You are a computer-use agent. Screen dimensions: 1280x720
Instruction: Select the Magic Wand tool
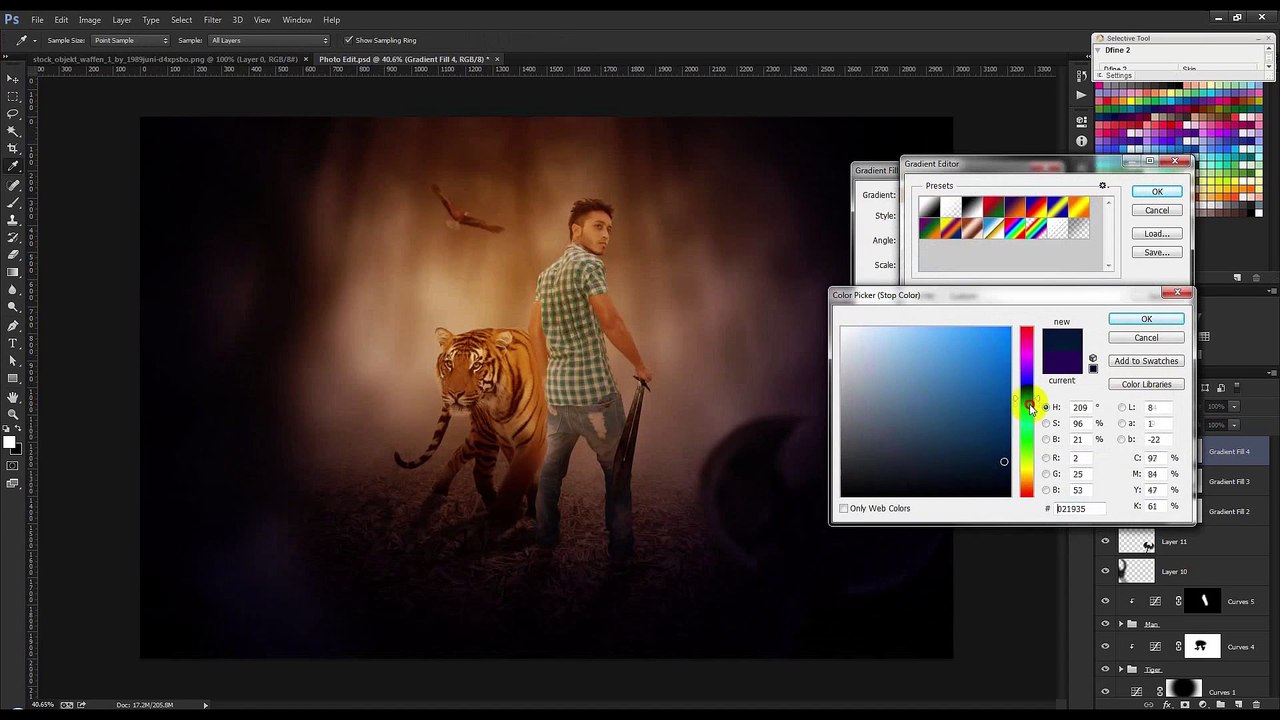(13, 131)
